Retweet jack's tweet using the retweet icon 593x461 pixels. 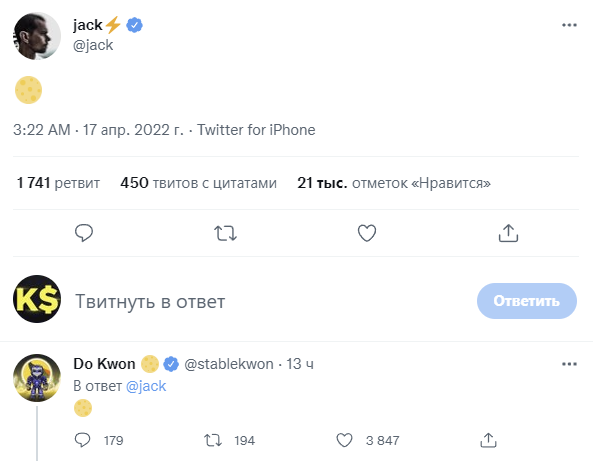pos(225,233)
